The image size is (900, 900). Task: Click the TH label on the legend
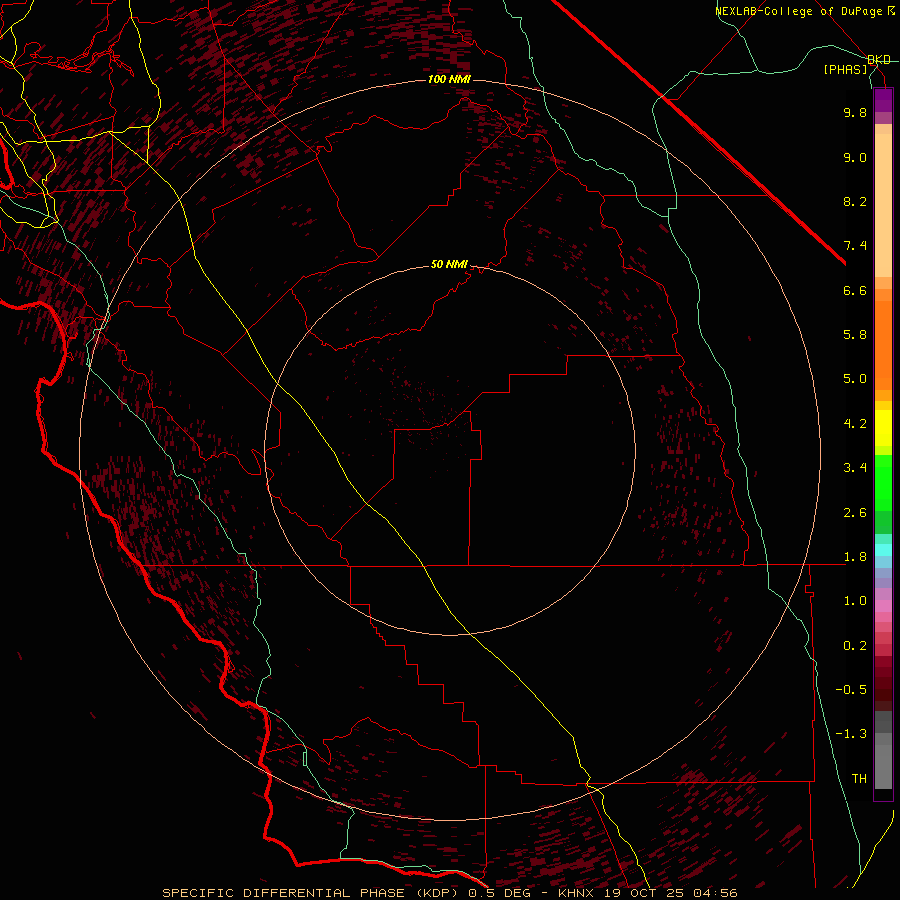(859, 779)
